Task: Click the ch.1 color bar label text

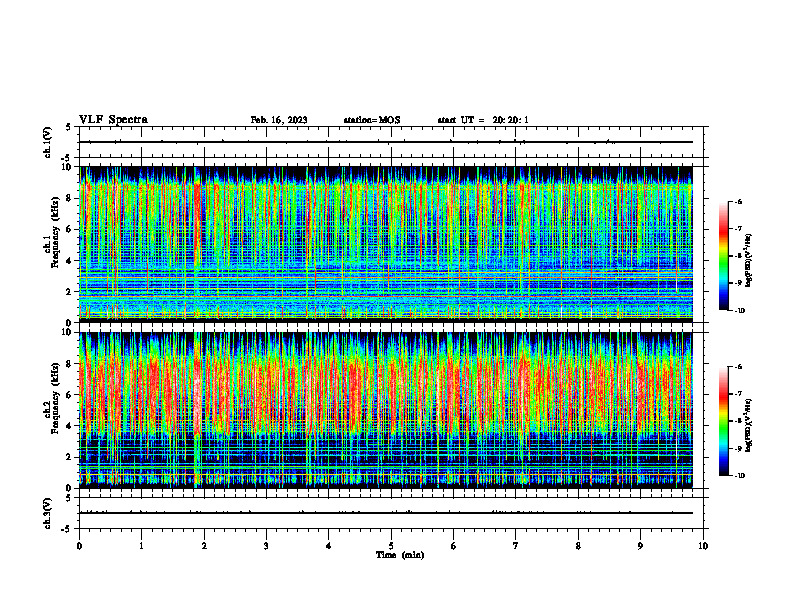Action: click(x=749, y=261)
